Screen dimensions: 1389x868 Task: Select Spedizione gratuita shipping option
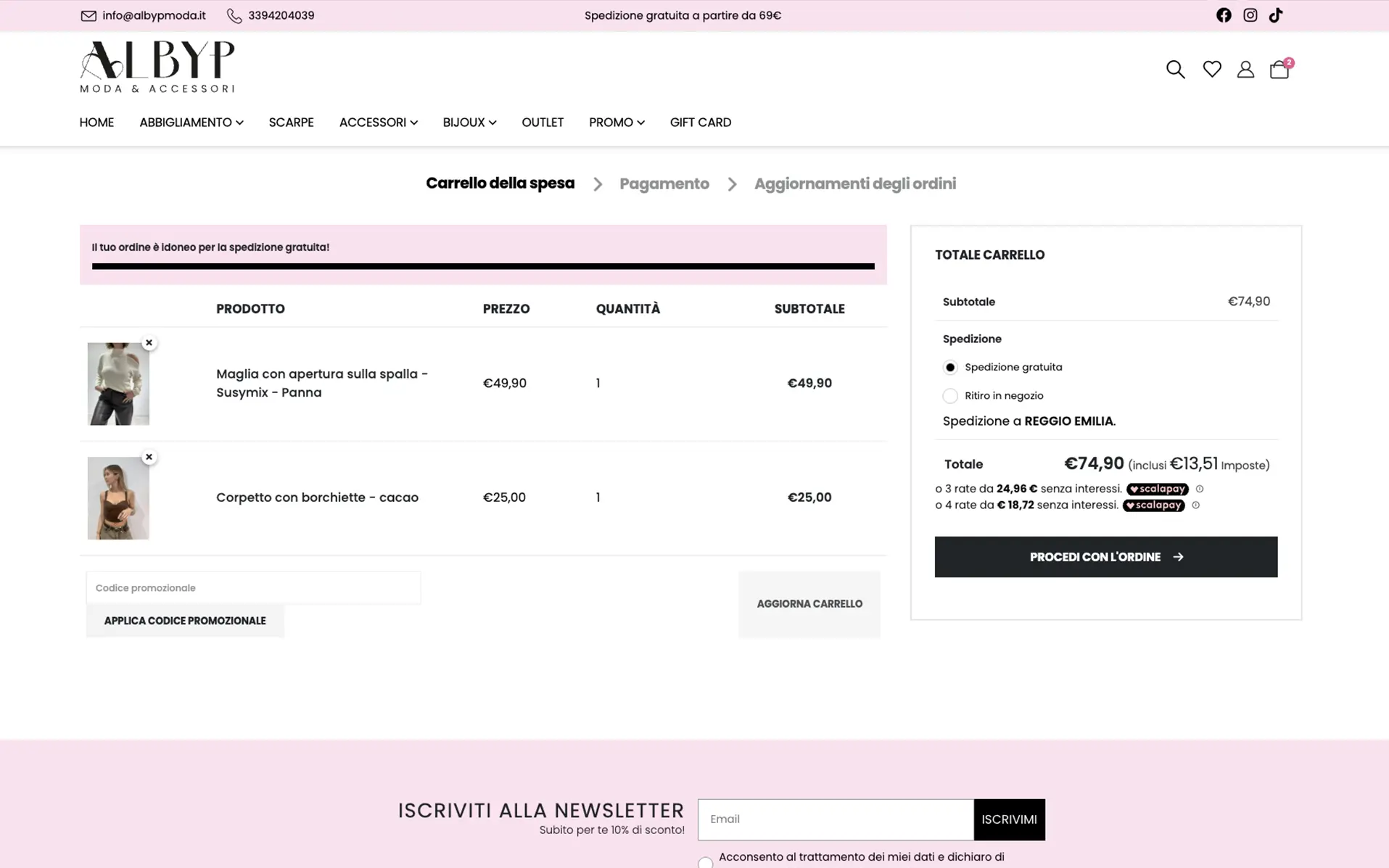click(949, 367)
